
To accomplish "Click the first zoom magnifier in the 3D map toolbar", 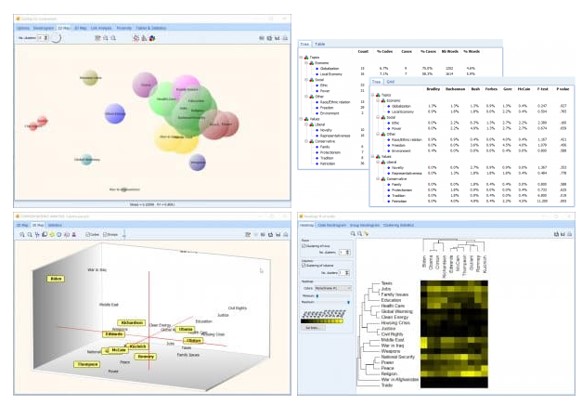I will tap(22, 235).
